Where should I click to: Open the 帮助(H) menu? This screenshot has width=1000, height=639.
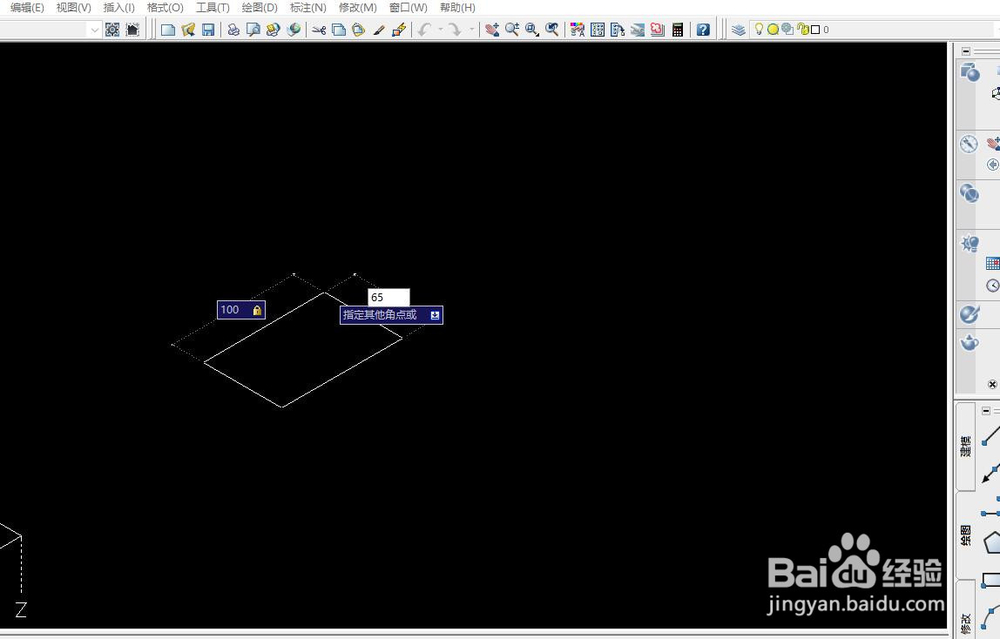pyautogui.click(x=457, y=8)
